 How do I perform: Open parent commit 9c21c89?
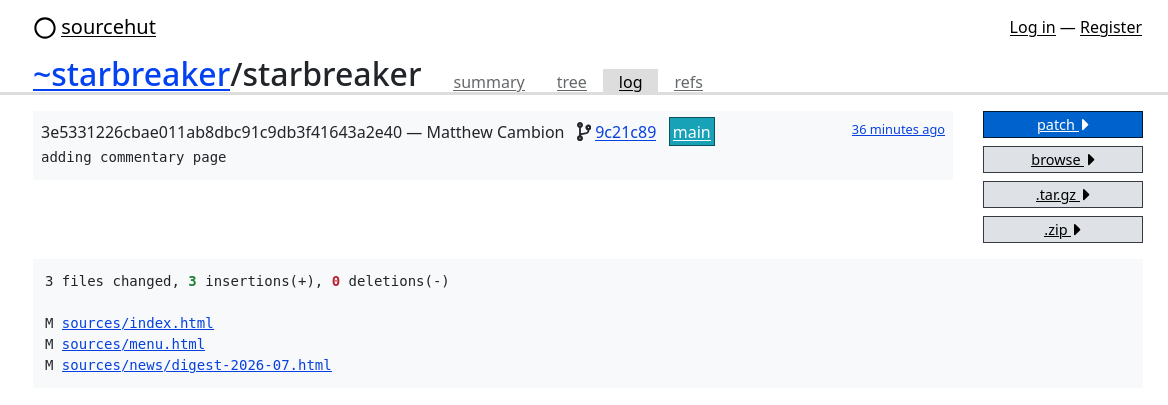[x=626, y=133]
